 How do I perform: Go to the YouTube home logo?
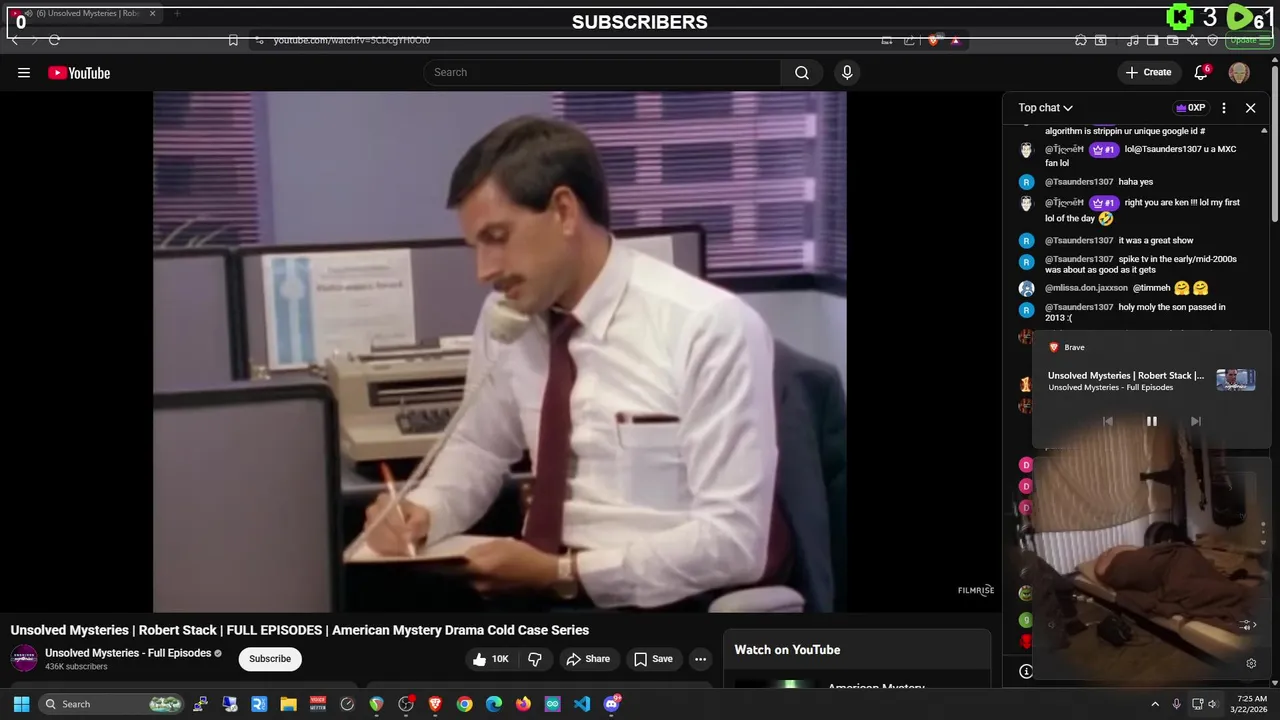tap(79, 72)
